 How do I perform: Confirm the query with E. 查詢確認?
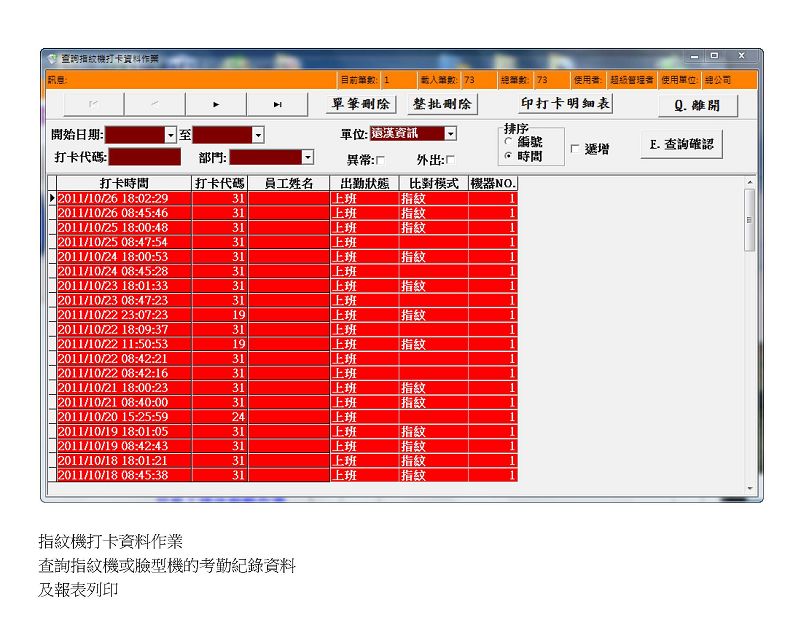(x=681, y=144)
